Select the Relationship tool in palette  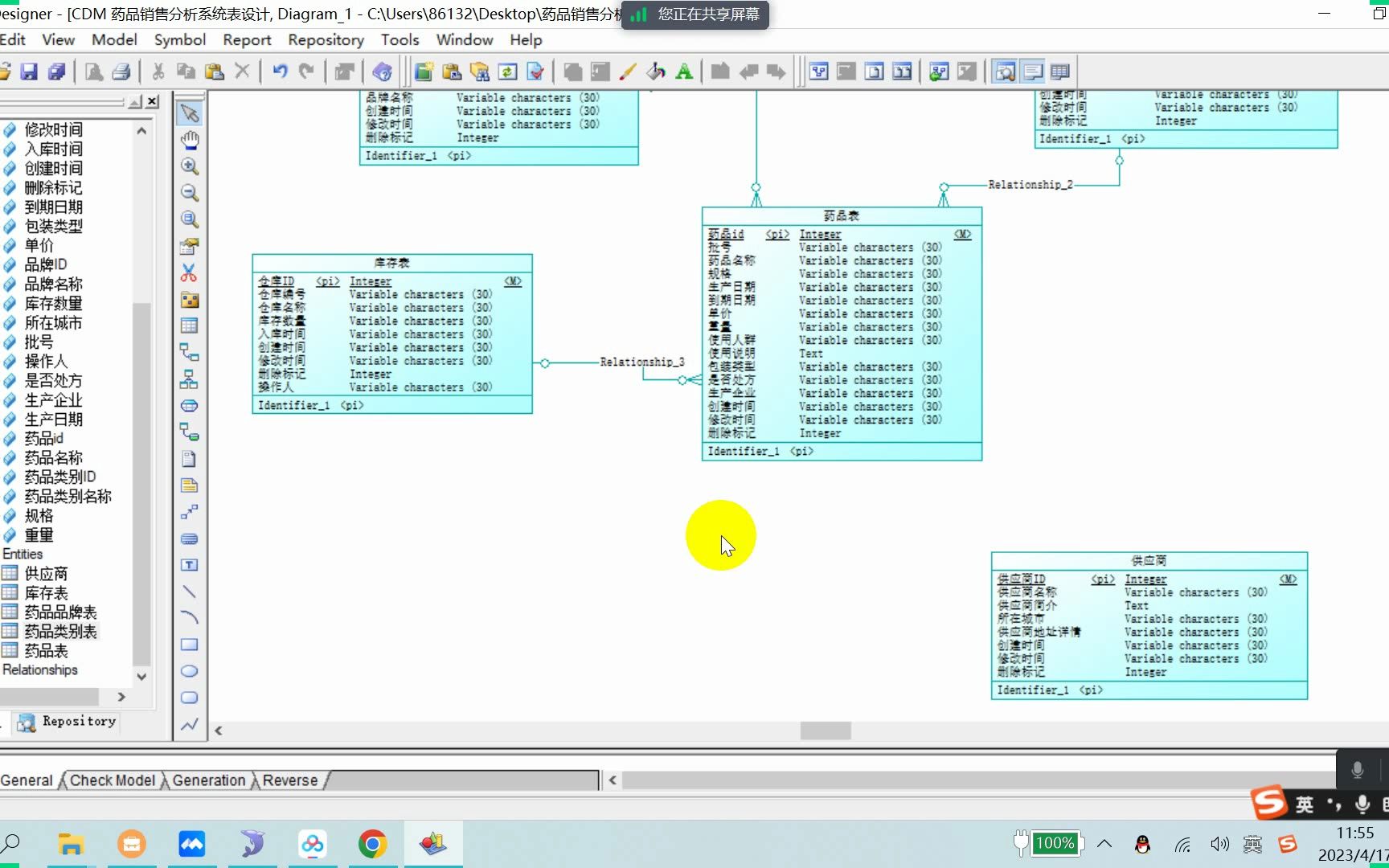[x=190, y=352]
